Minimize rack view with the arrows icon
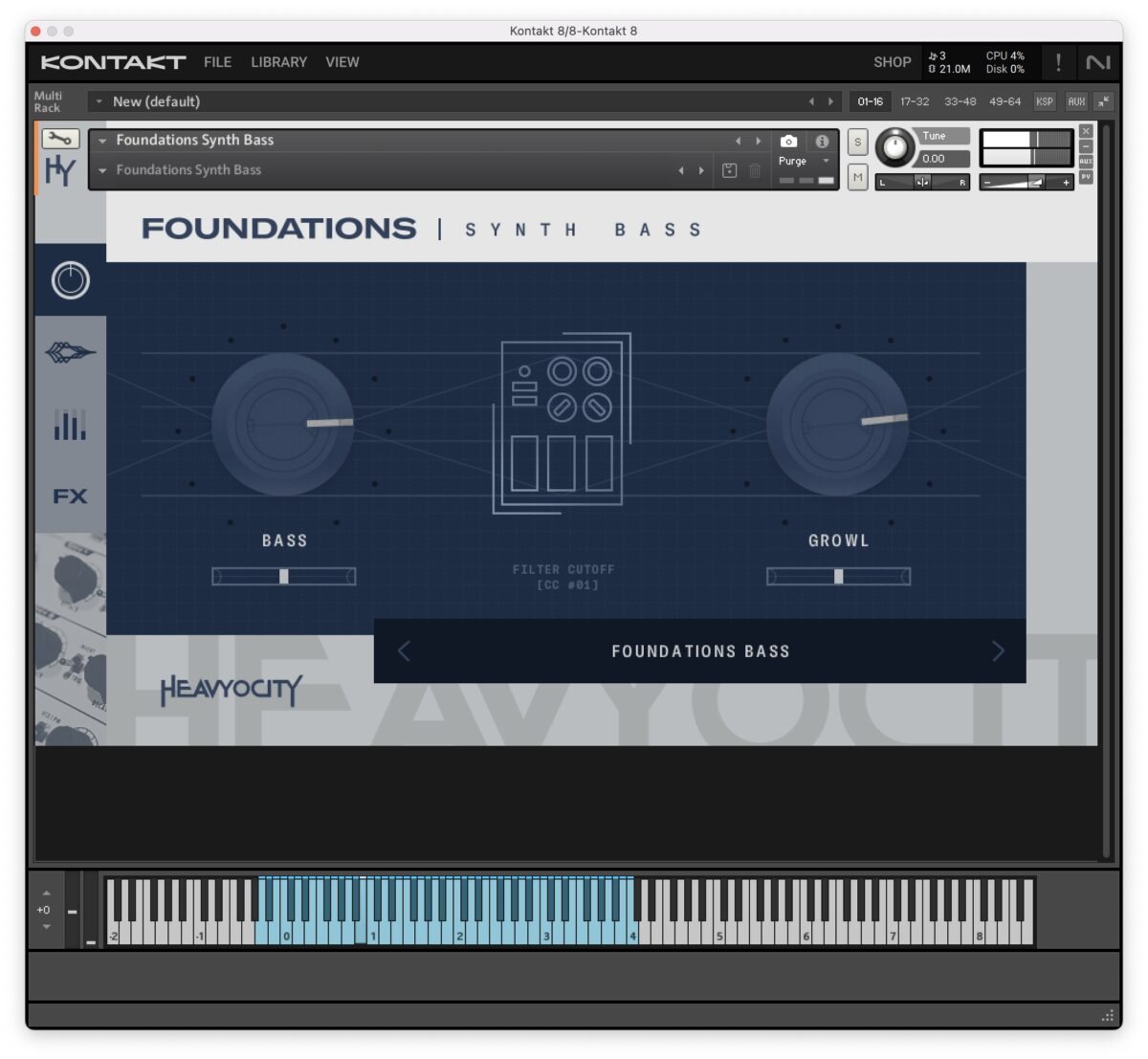The width and height of the screenshot is (1148, 1059). (1103, 101)
